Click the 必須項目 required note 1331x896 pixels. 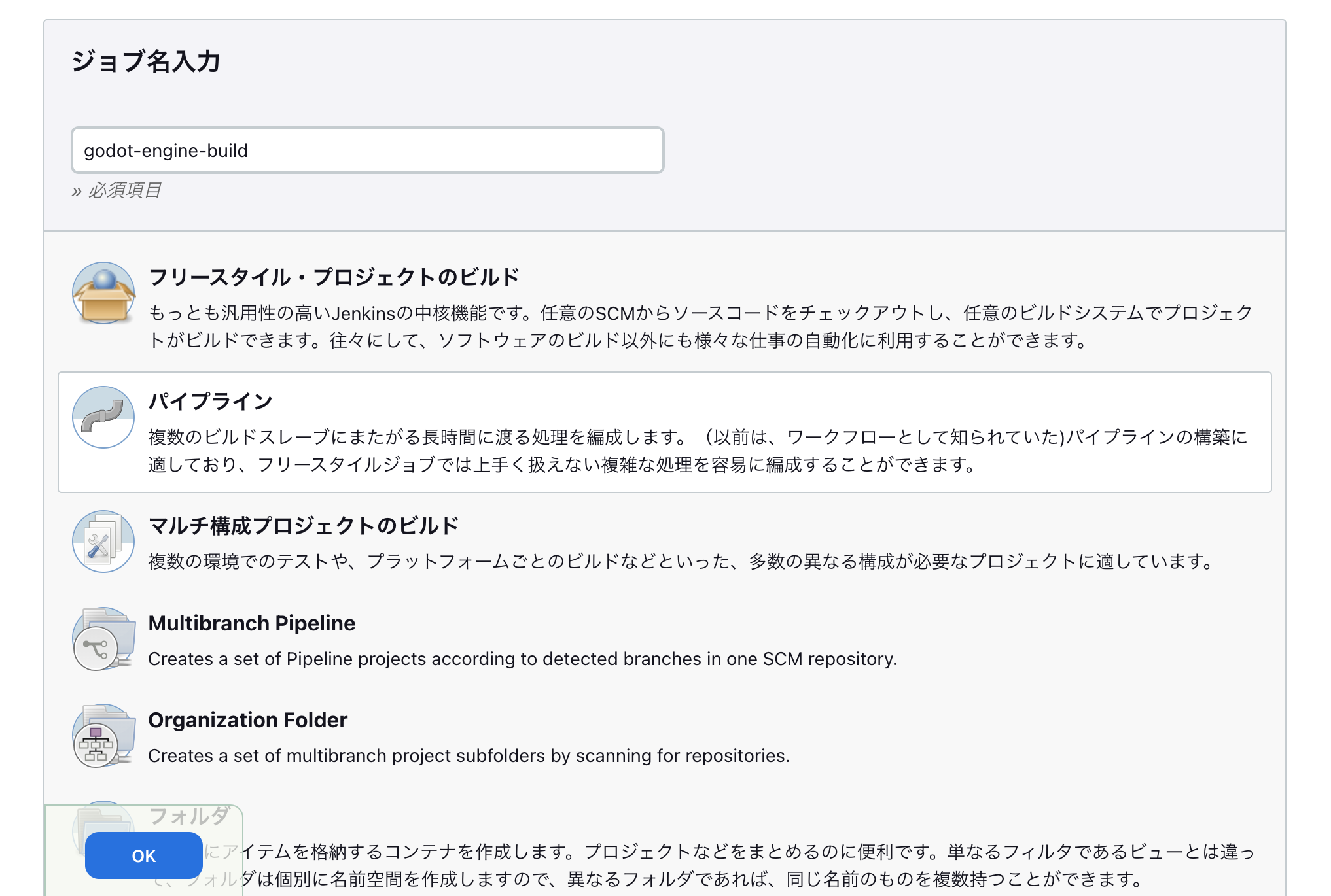[116, 190]
